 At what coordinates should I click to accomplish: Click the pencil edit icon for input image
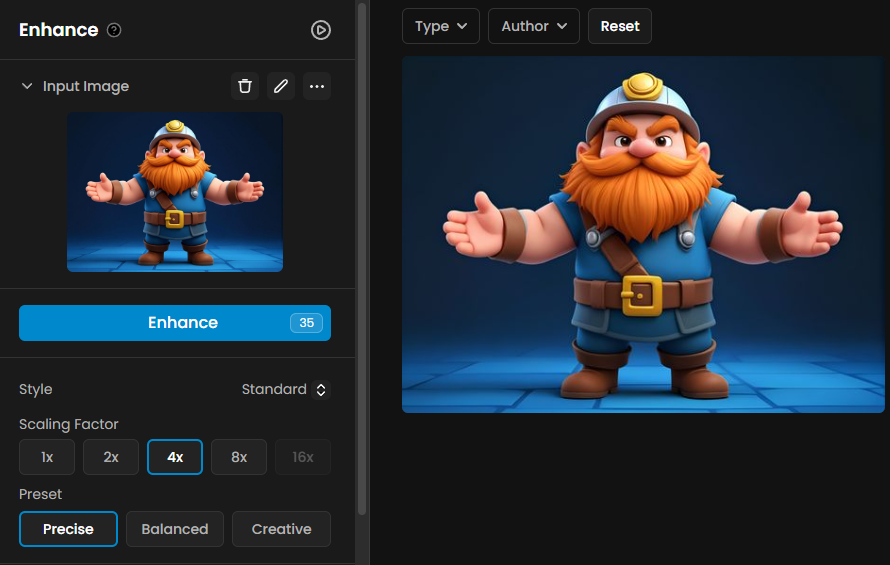pyautogui.click(x=281, y=86)
